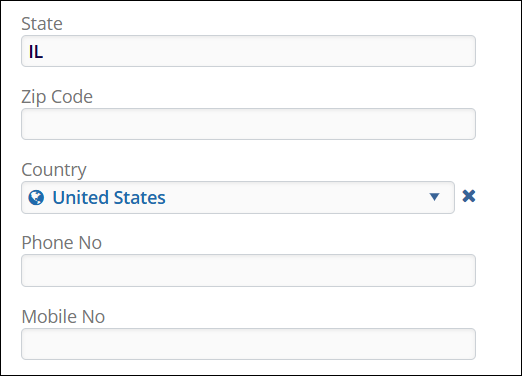Click the Phone No label

62,242
